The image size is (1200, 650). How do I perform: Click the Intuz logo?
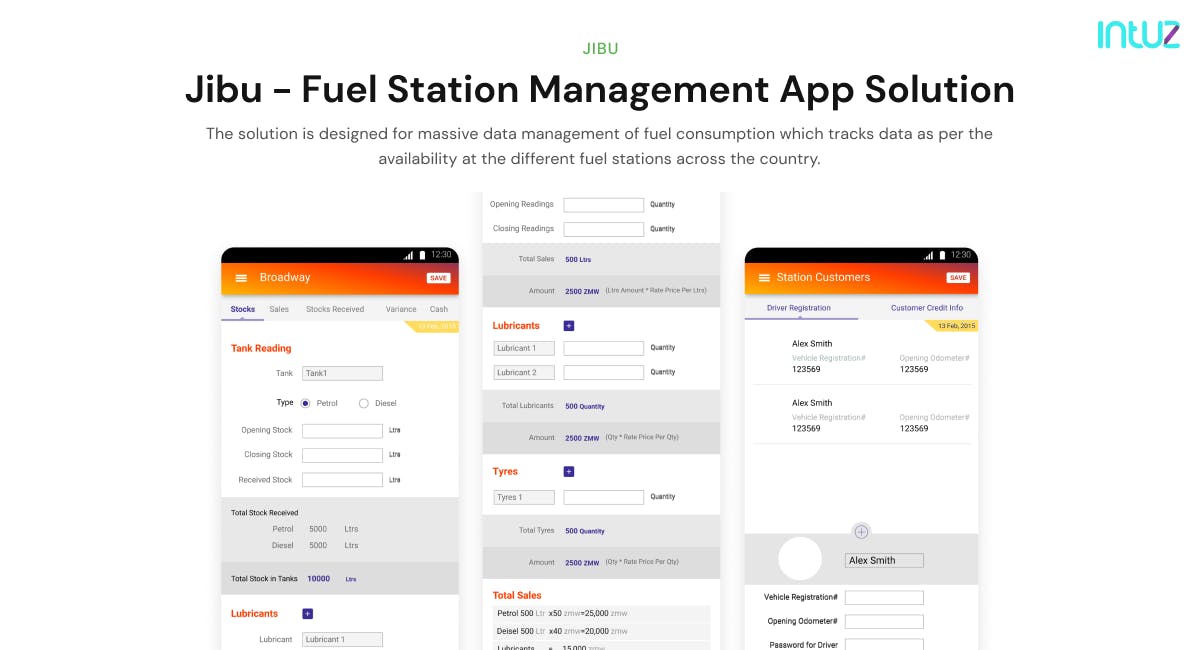[x=1139, y=36]
